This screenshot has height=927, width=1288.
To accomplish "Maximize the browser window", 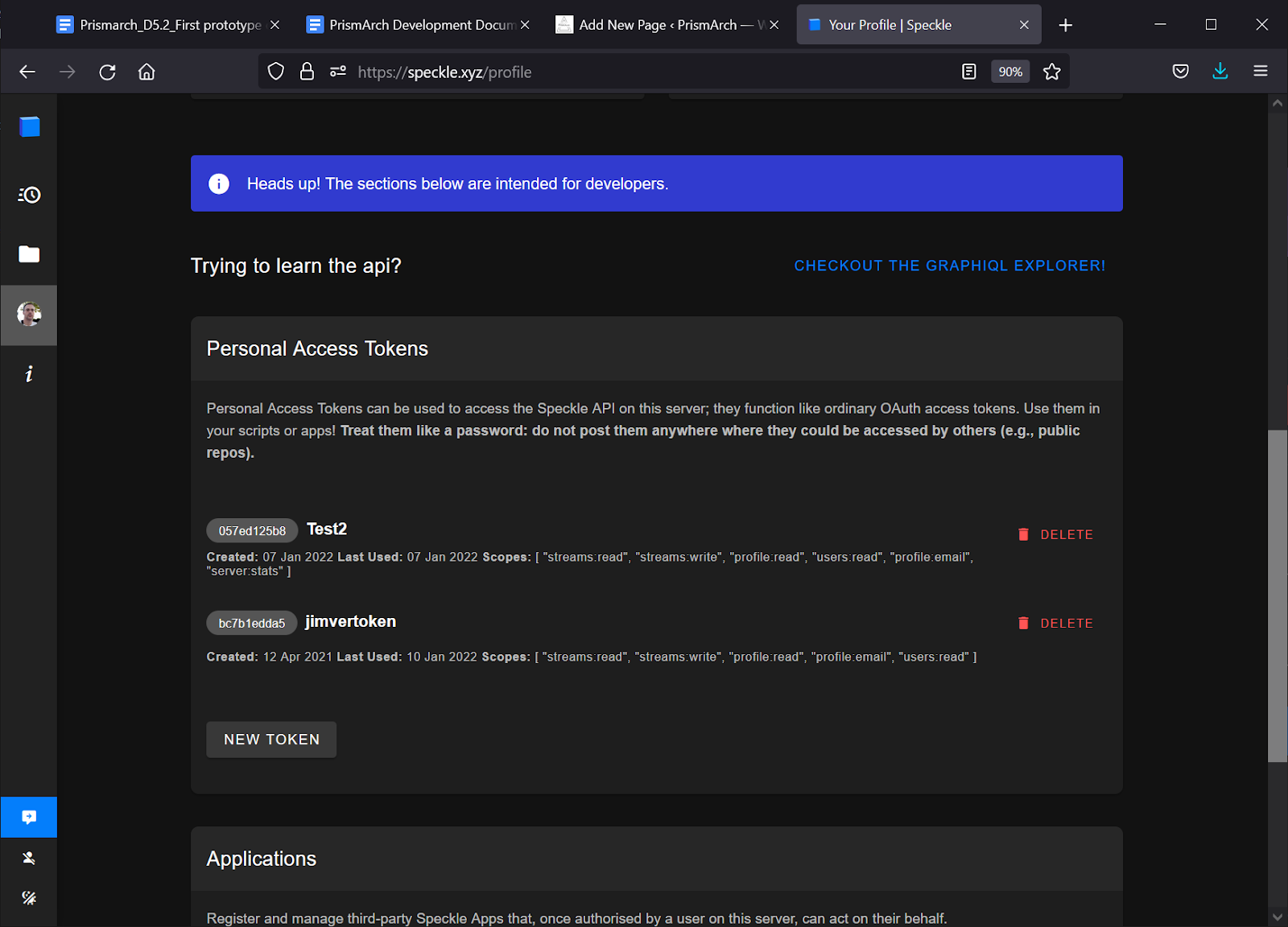I will coord(1211,25).
